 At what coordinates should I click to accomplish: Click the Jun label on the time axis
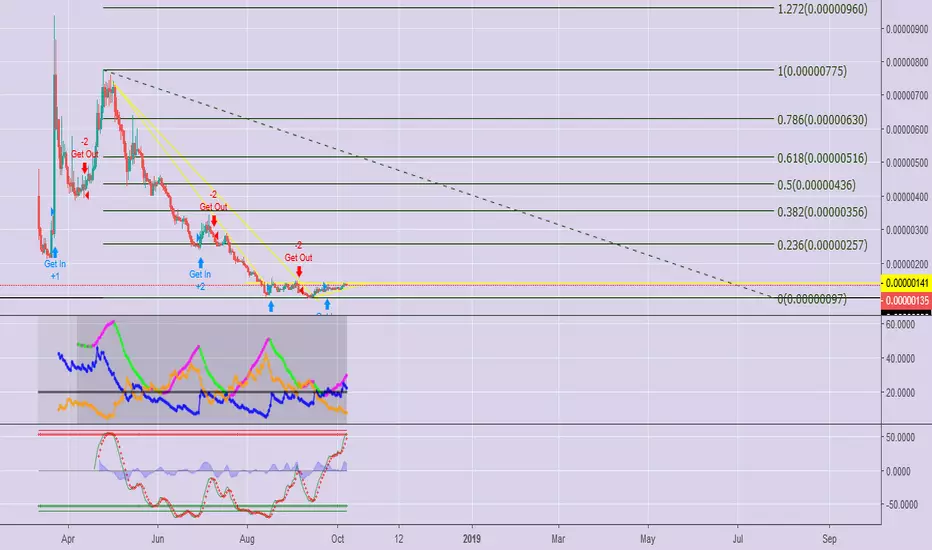158,539
